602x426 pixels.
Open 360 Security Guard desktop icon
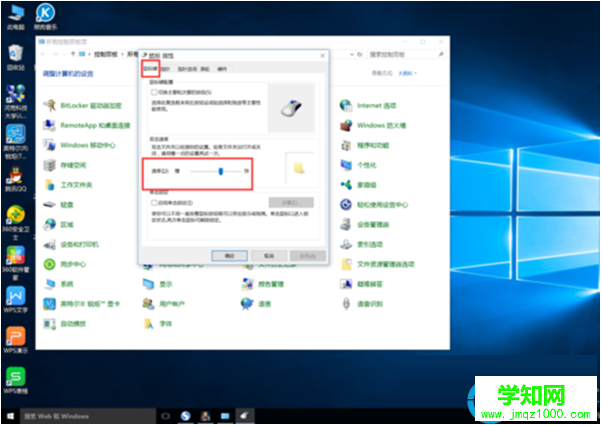pos(16,223)
